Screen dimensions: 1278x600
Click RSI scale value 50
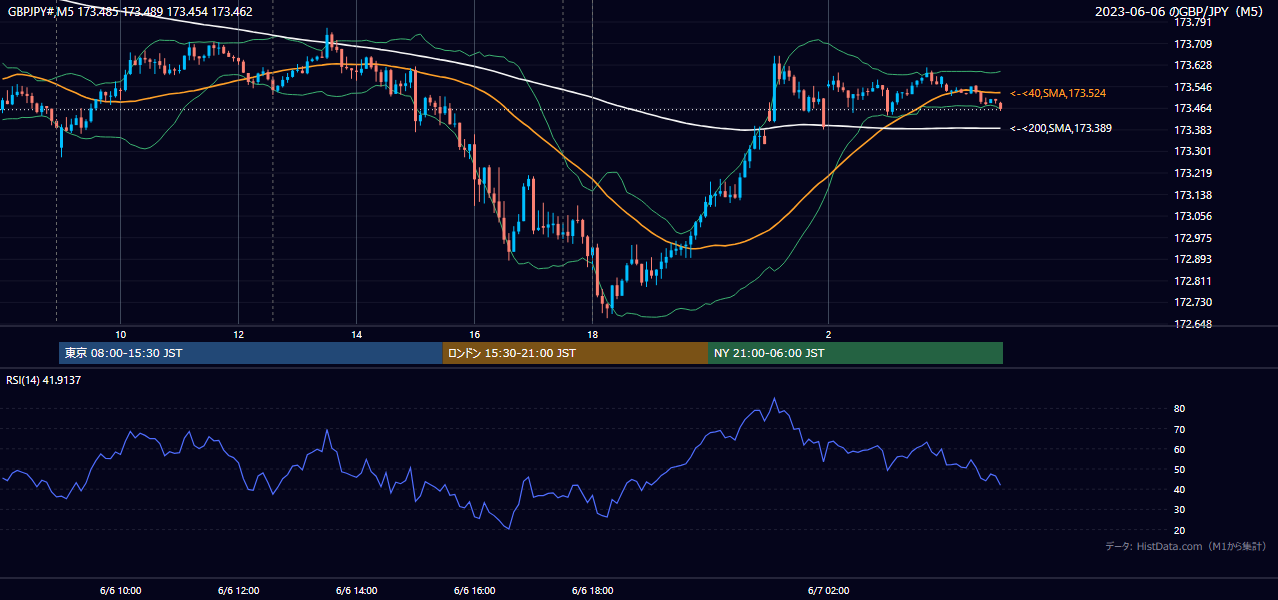pos(1179,469)
